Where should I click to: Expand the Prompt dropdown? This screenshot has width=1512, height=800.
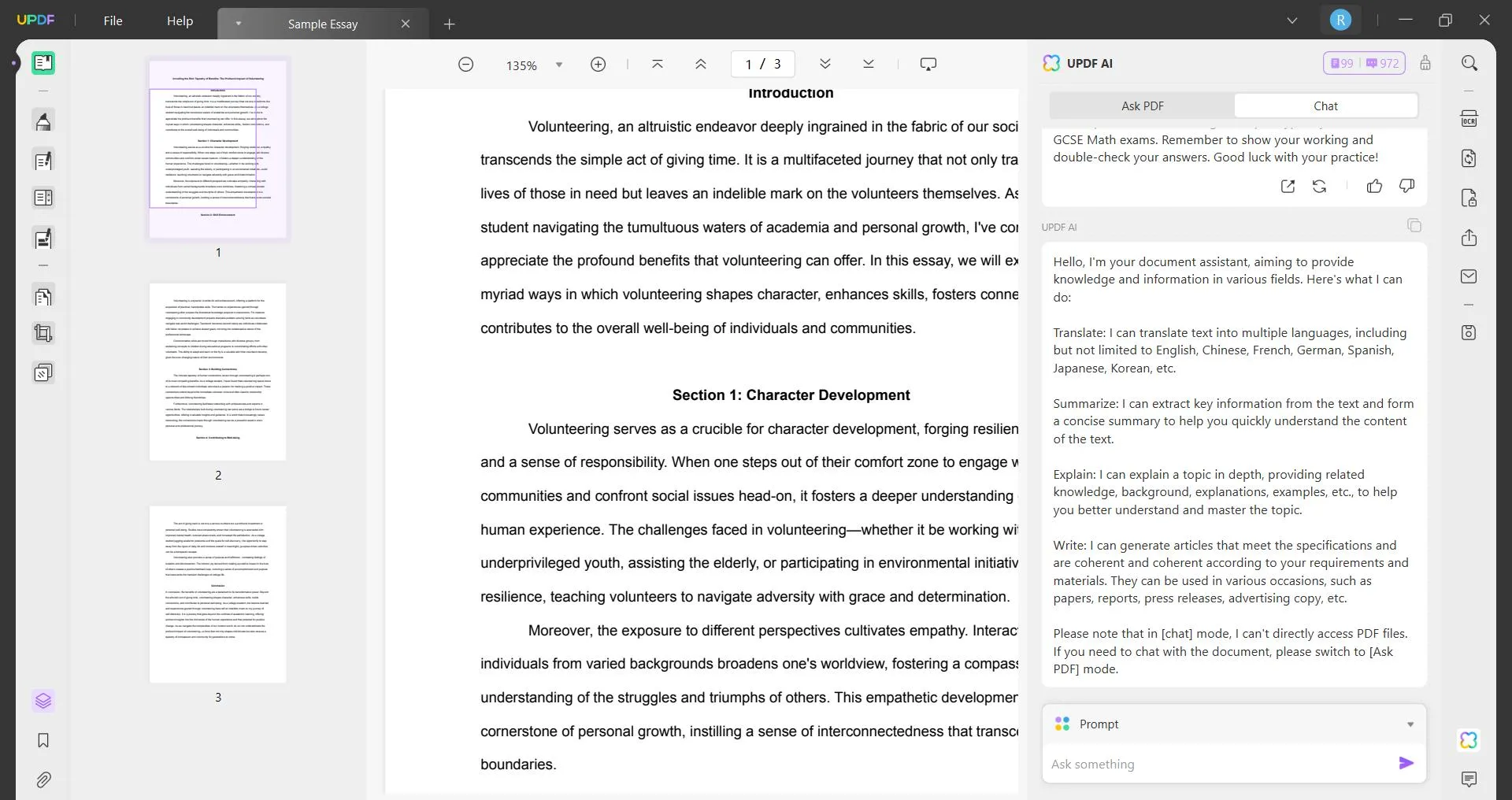(x=1410, y=724)
